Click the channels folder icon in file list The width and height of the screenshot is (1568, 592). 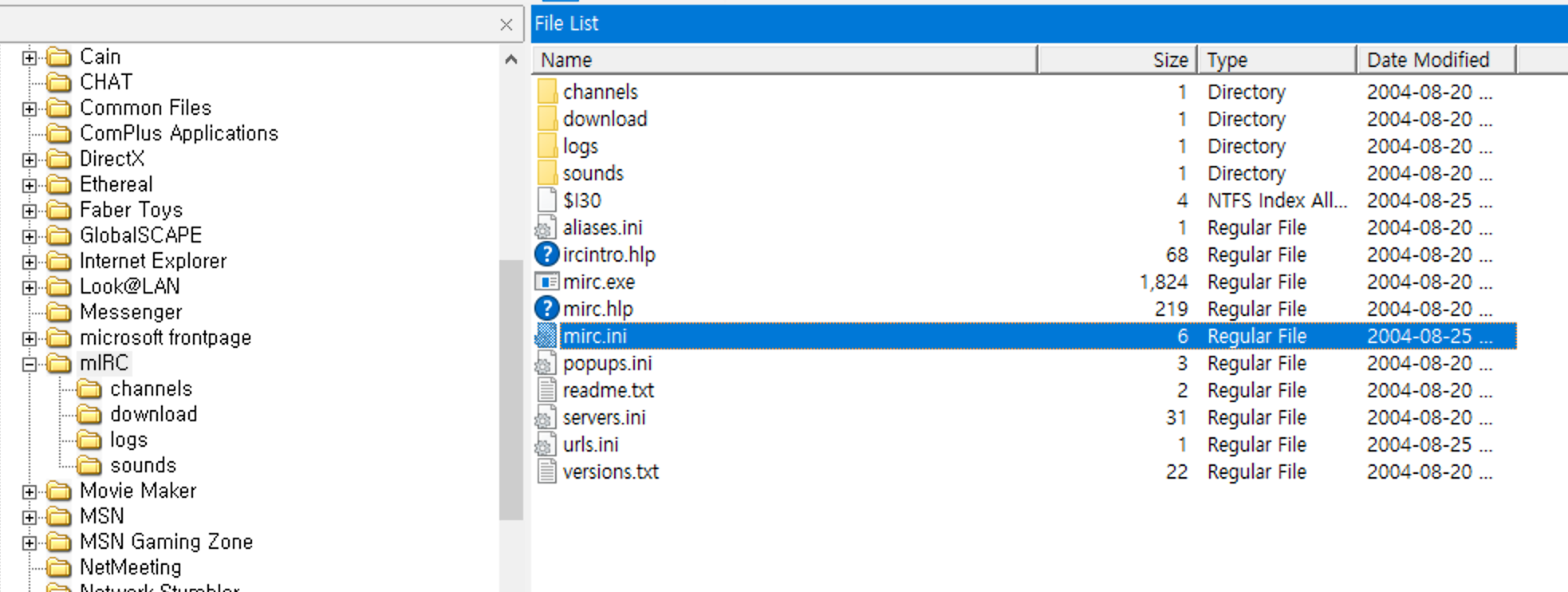pos(546,92)
